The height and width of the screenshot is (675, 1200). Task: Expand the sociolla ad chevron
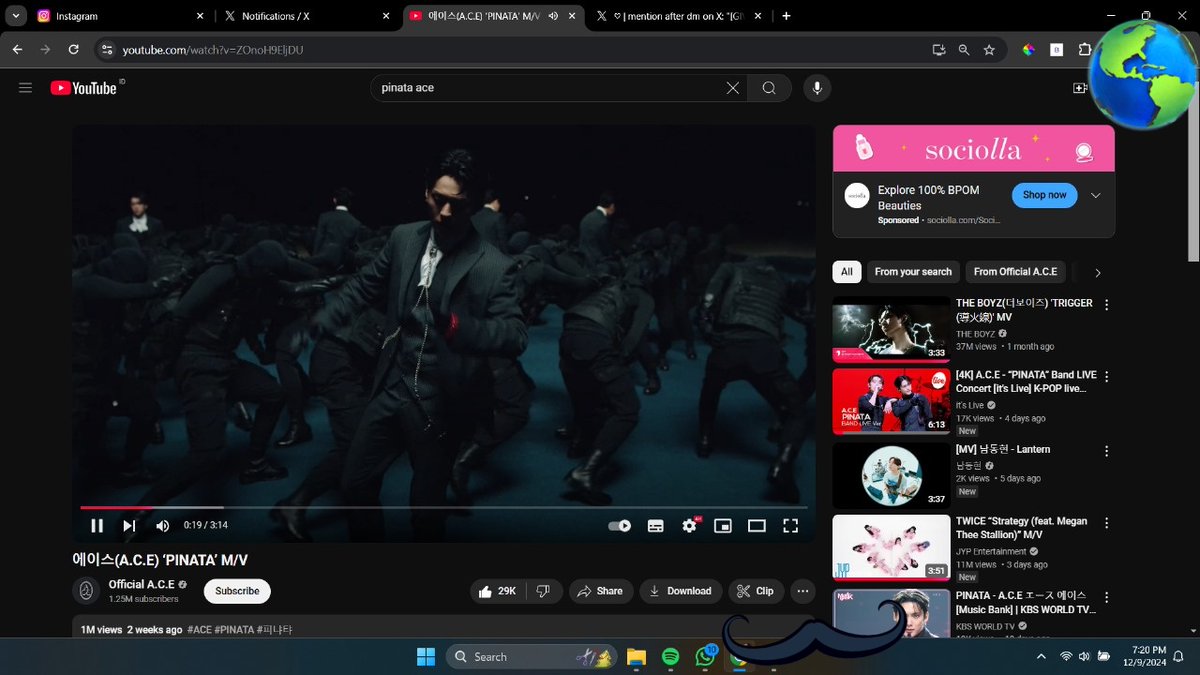tap(1096, 195)
